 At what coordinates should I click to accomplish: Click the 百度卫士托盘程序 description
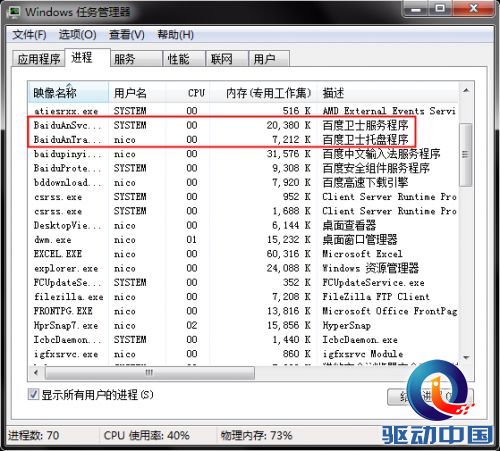point(365,140)
